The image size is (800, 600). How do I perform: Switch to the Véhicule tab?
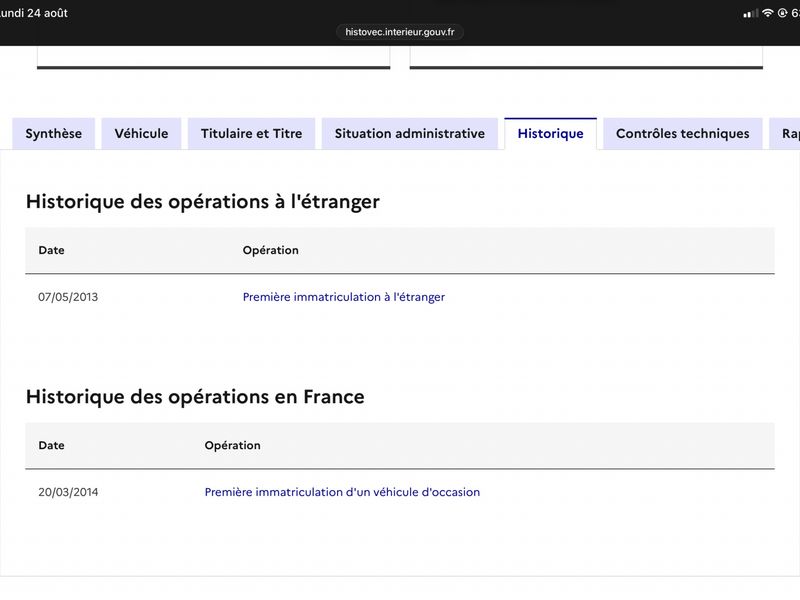[141, 134]
